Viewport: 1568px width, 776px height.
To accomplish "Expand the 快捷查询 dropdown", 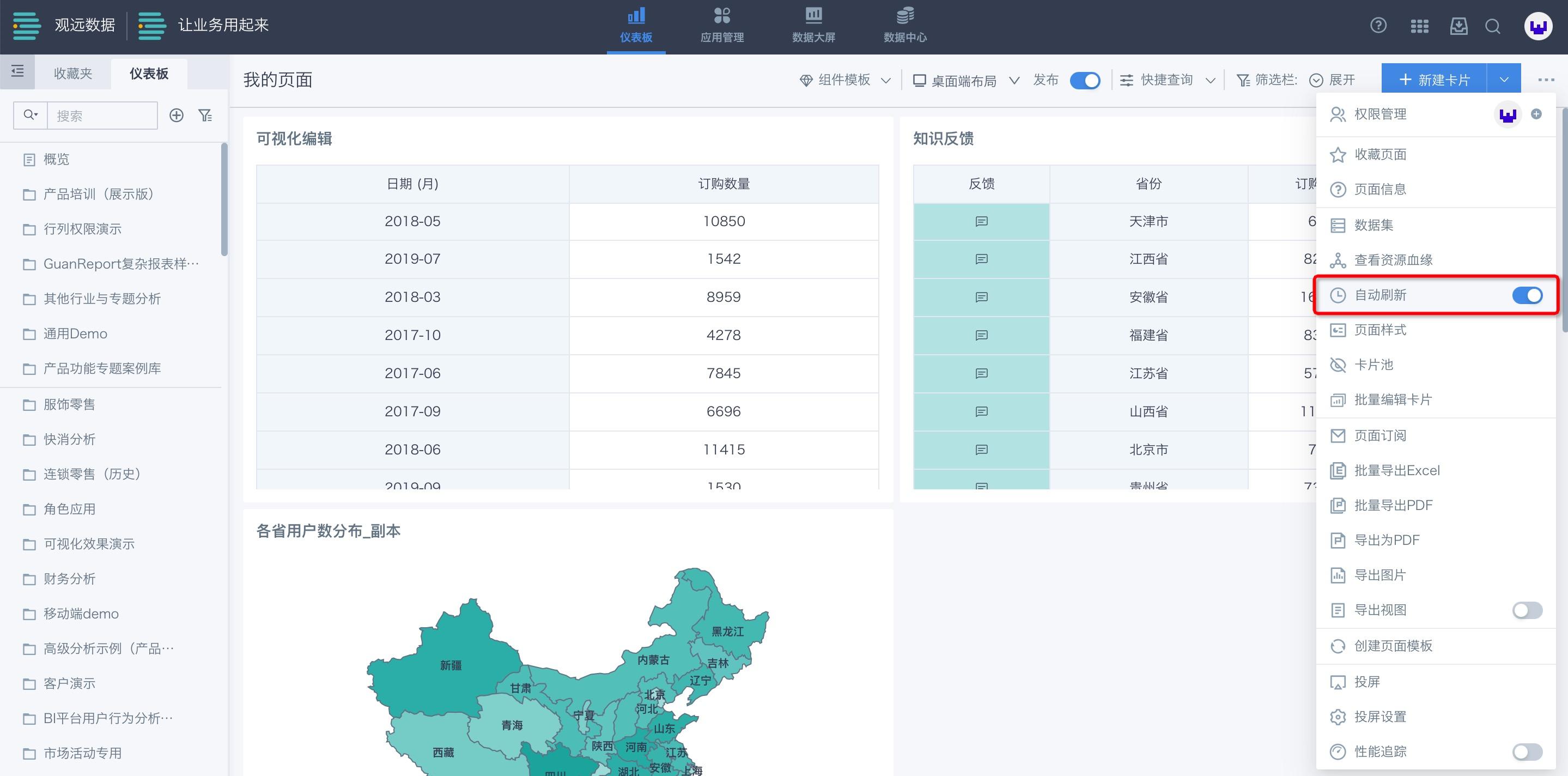I will 1168,80.
